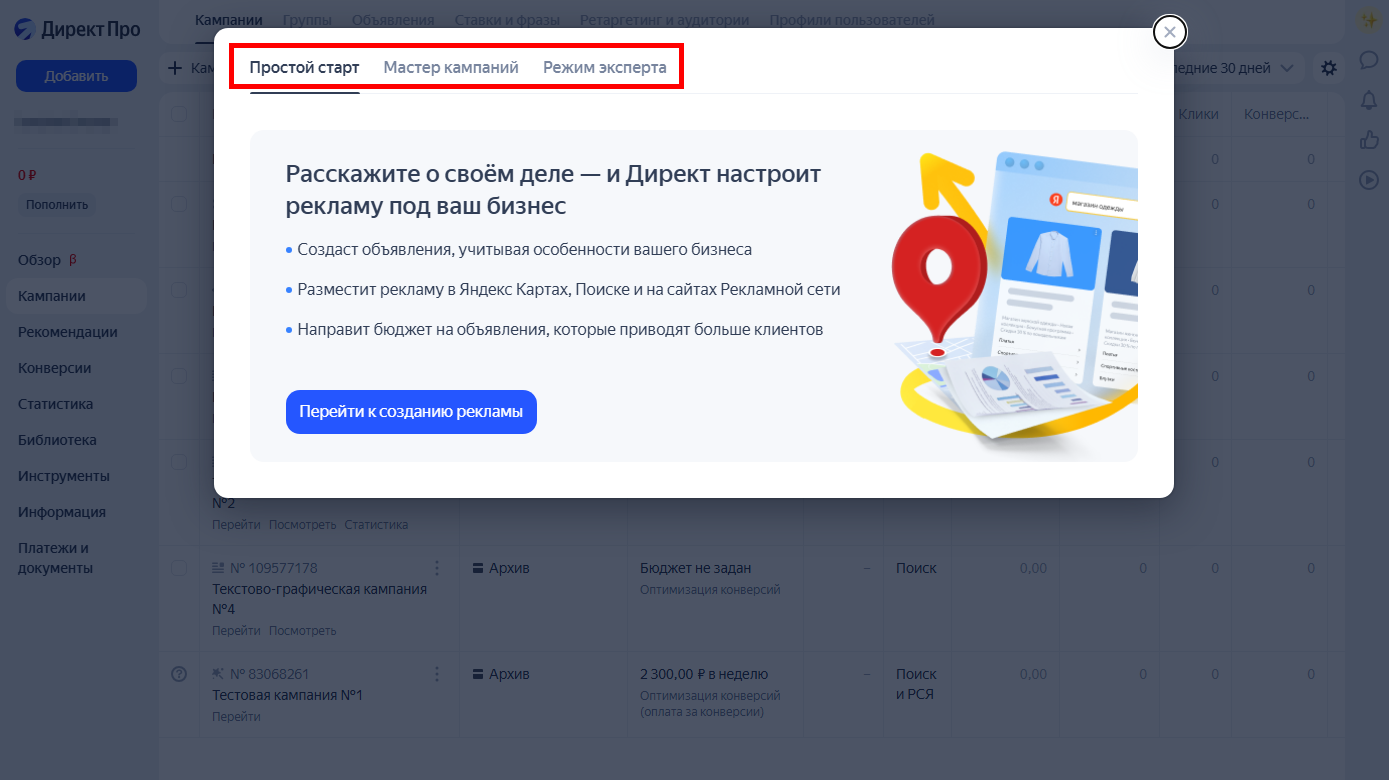
Task: Open Конверсии in the sidebar
Action: [x=55, y=368]
